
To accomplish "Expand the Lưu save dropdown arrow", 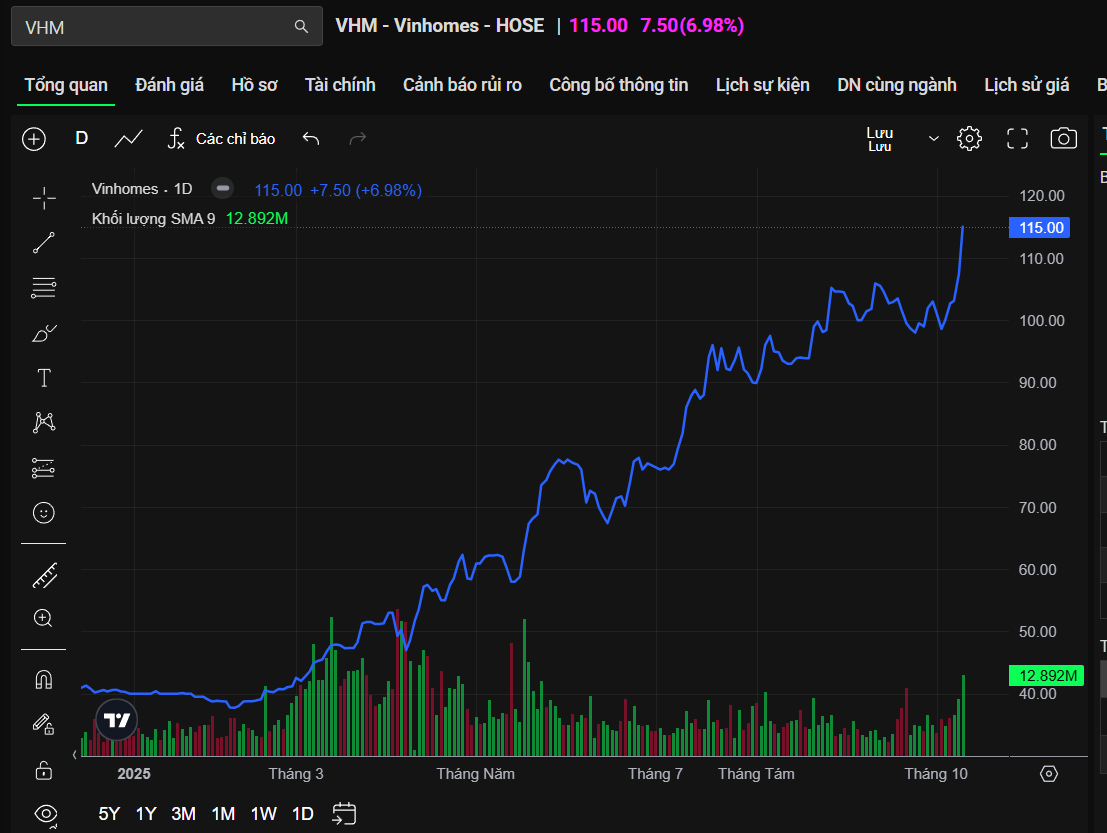I will click(934, 139).
